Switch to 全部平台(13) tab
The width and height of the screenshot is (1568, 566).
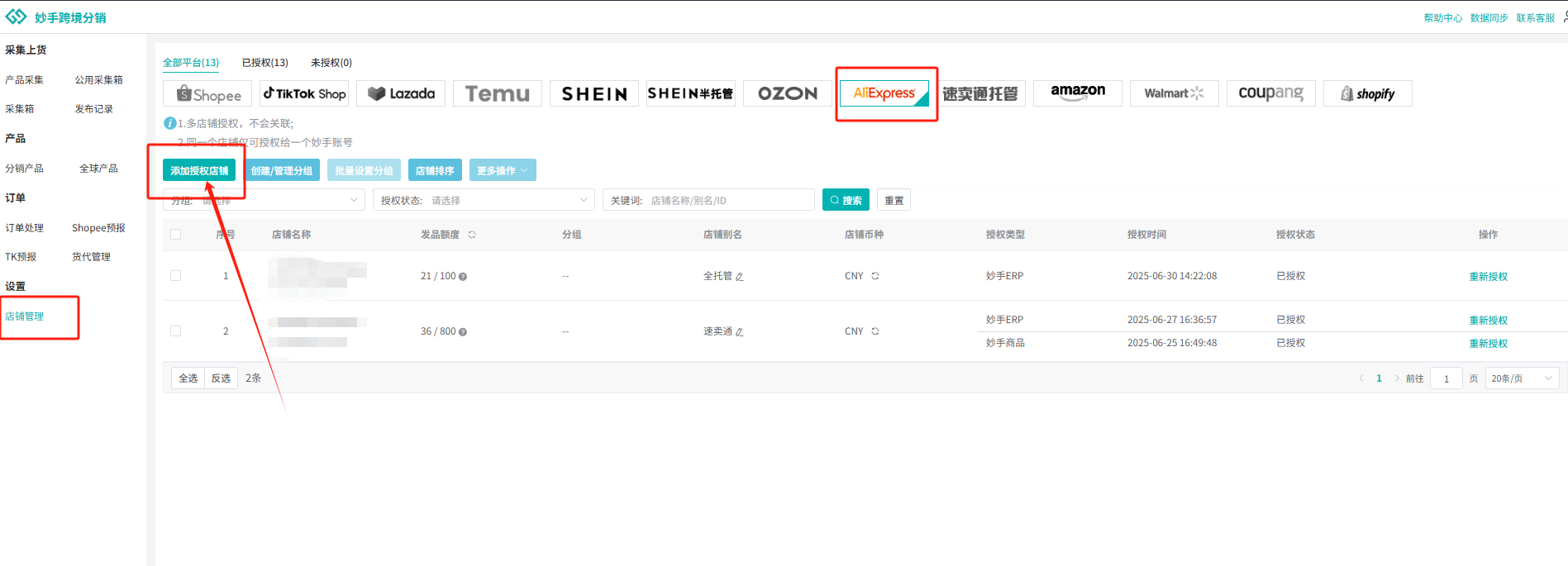pyautogui.click(x=191, y=63)
